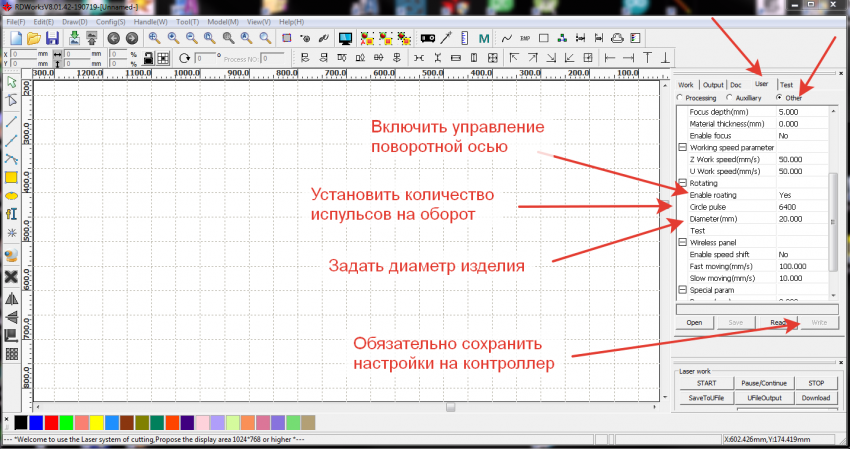
Task: Zoom out using the minus magnifier icon
Action: (191, 38)
